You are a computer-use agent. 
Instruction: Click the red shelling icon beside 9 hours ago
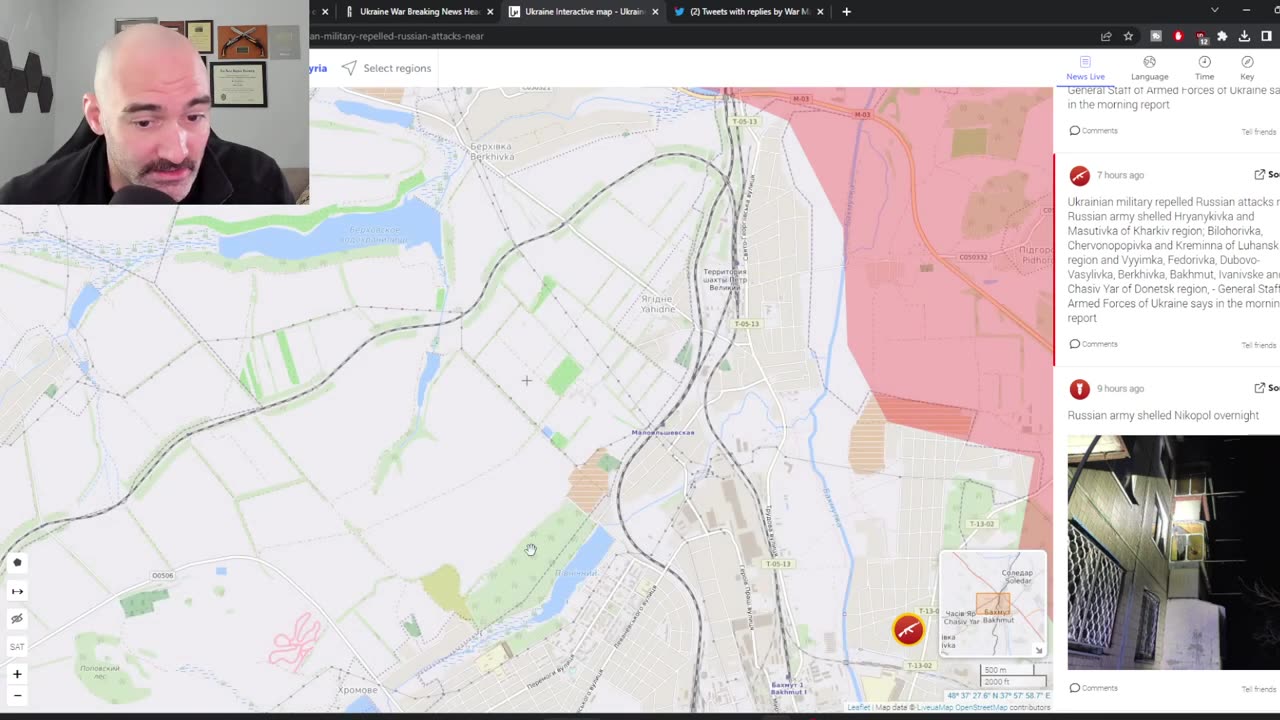point(1079,389)
